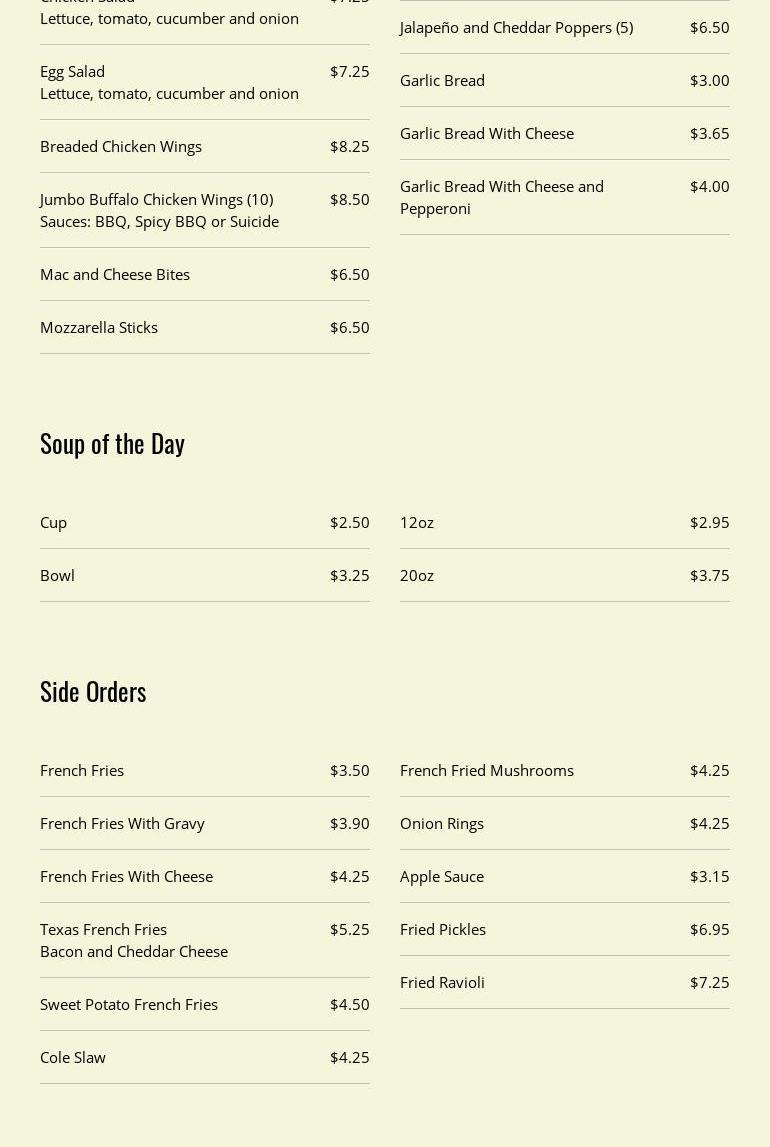Screen dimensions: 770x1147
Task: Click the Texas French Fries item
Action: pos(104,929)
